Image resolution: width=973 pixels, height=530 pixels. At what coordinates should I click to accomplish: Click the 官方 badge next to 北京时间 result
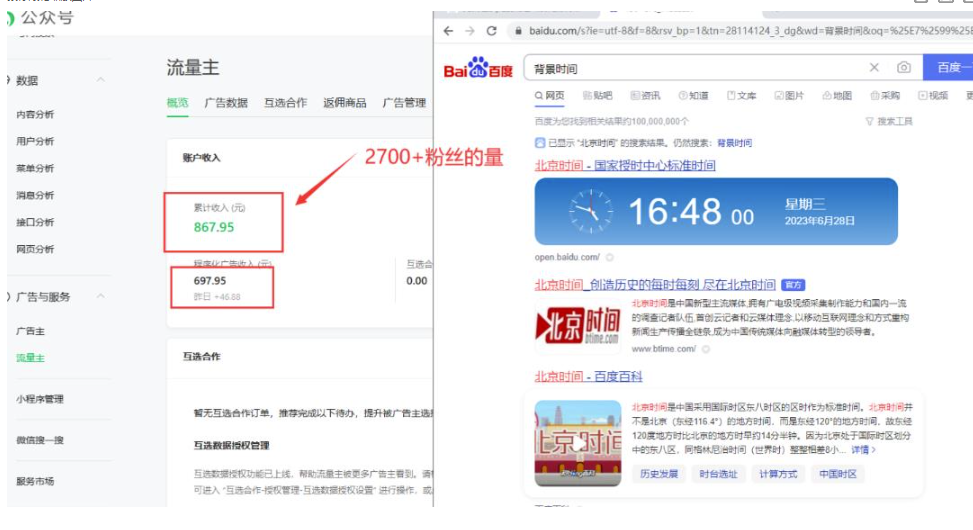(792, 285)
